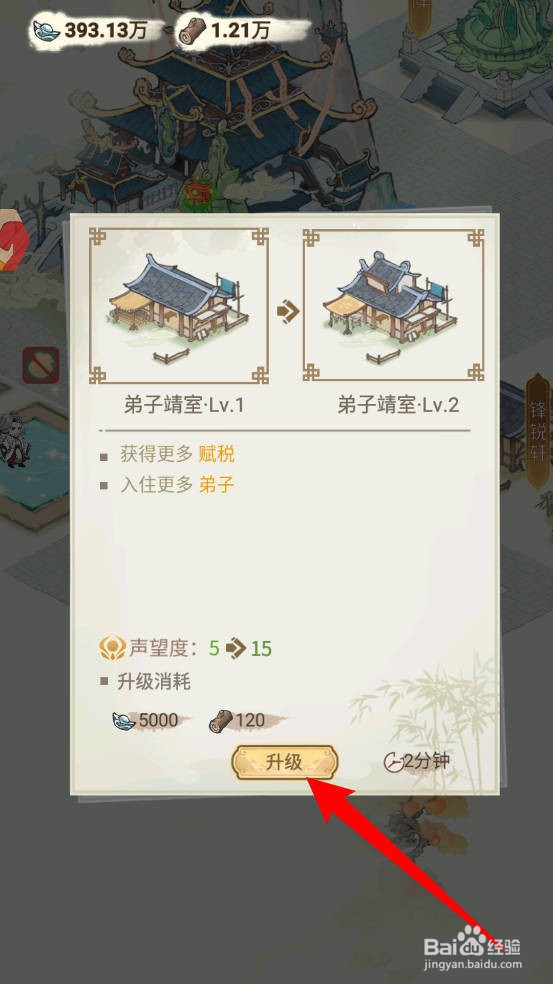Tap the character standing by the pond
This screenshot has height=984, width=553.
tap(14, 439)
